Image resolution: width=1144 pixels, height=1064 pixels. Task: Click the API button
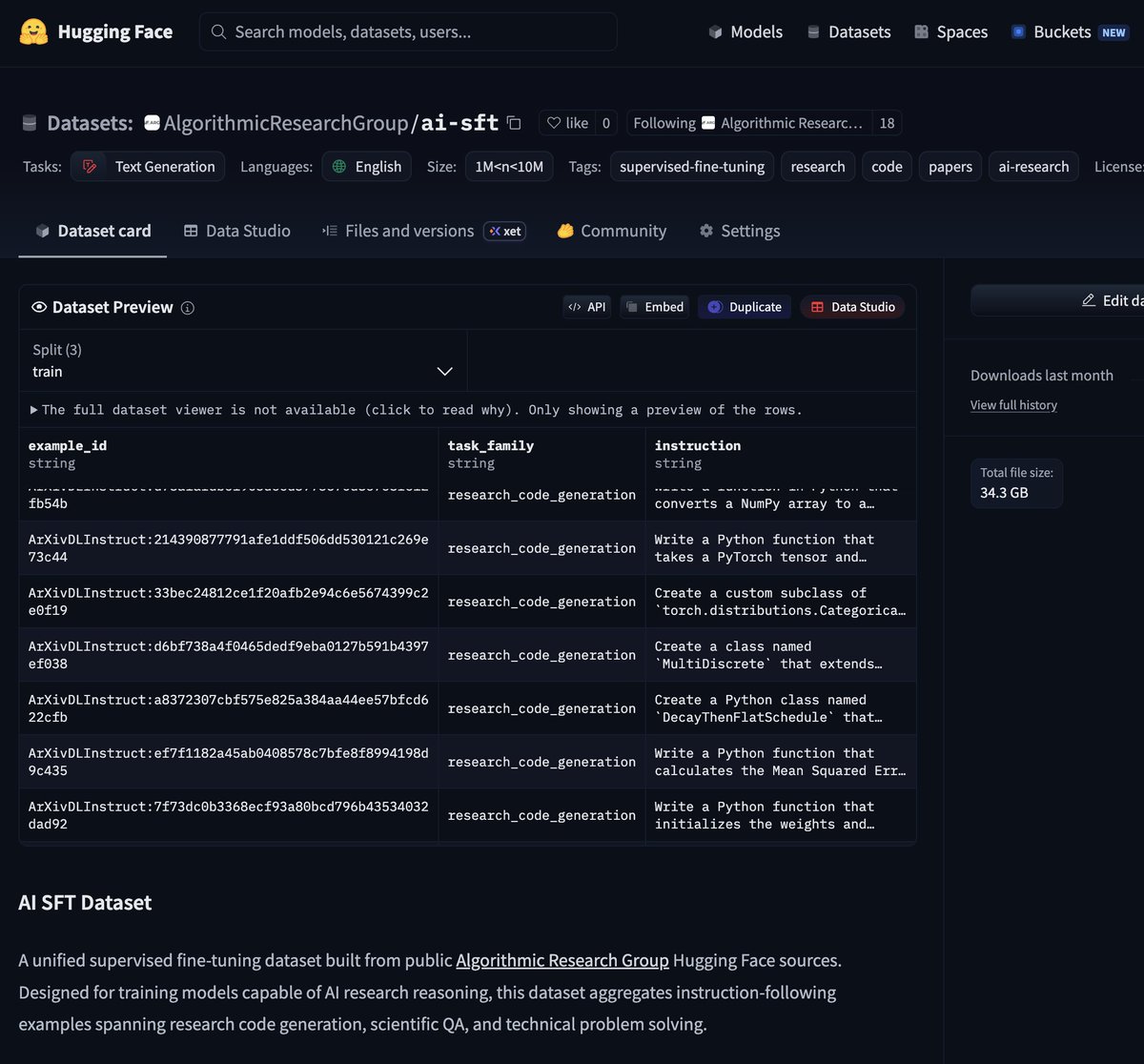pos(587,307)
